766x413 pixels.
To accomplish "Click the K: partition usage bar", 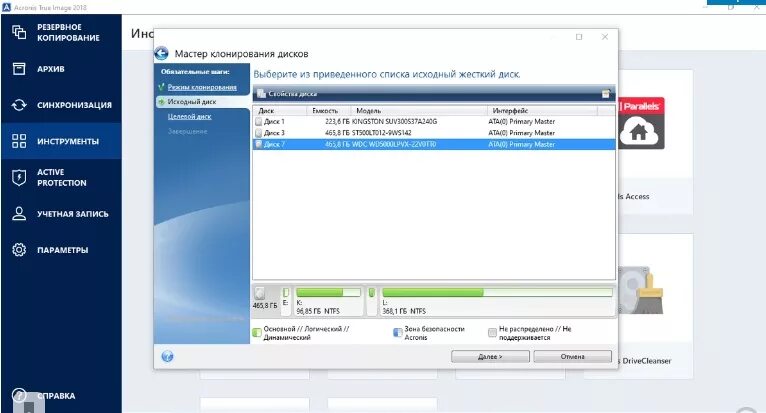I will pyautogui.click(x=328, y=292).
